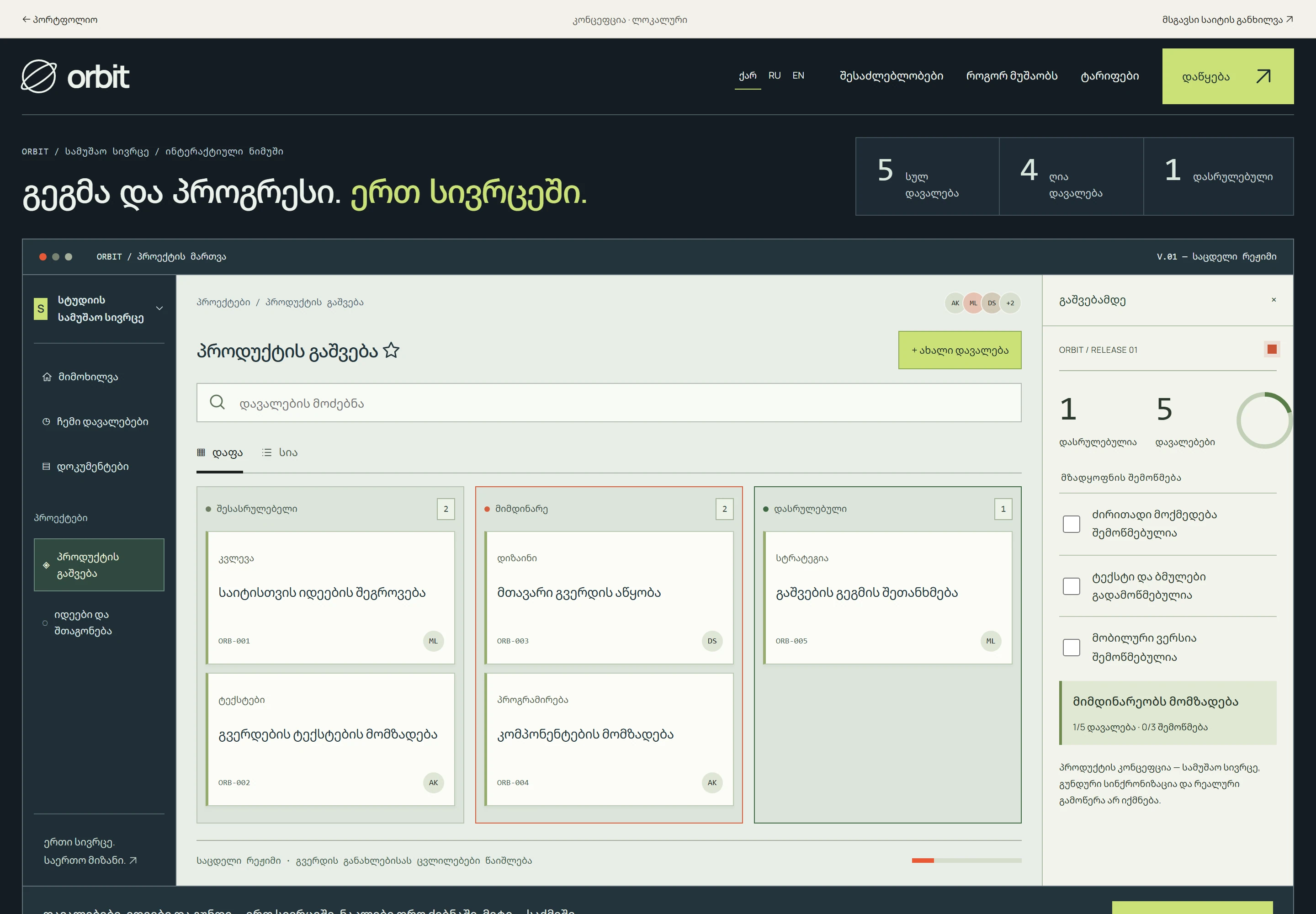Click the + ახალი დავალება button
Viewport: 1316px width, 914px height.
tap(959, 350)
